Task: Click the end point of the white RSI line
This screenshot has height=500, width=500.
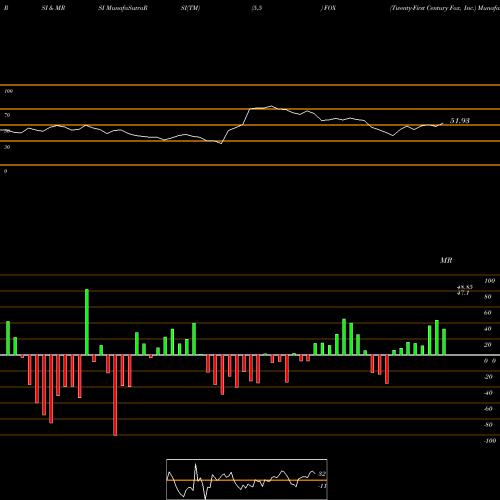Action: 443,123
